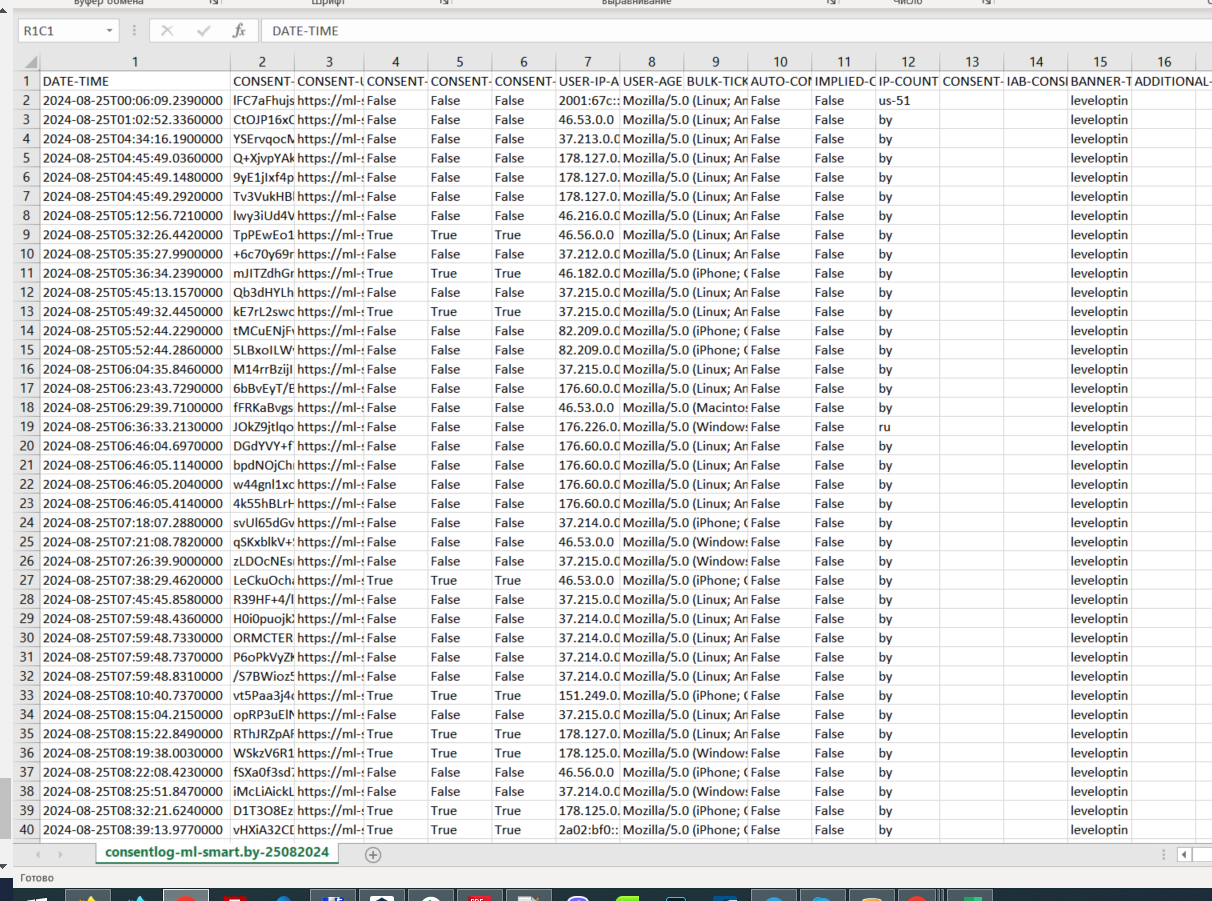Select cell 2024-08-25T07:38:29.4620000

[x=134, y=580]
